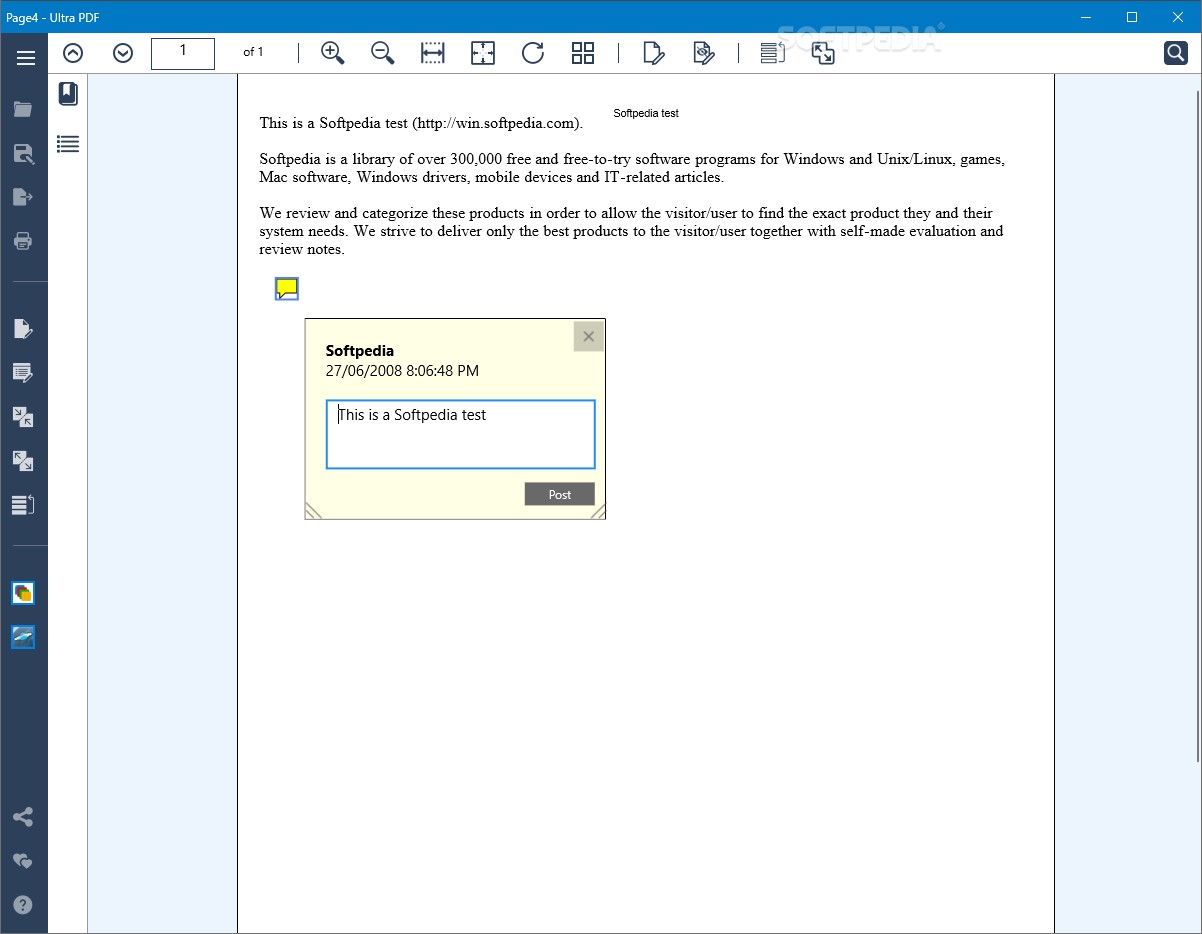Image resolution: width=1202 pixels, height=934 pixels.
Task: Show the outline list panel
Action: pos(68,144)
